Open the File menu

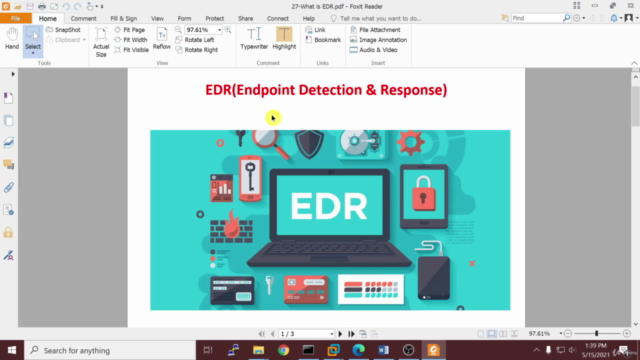16,18
